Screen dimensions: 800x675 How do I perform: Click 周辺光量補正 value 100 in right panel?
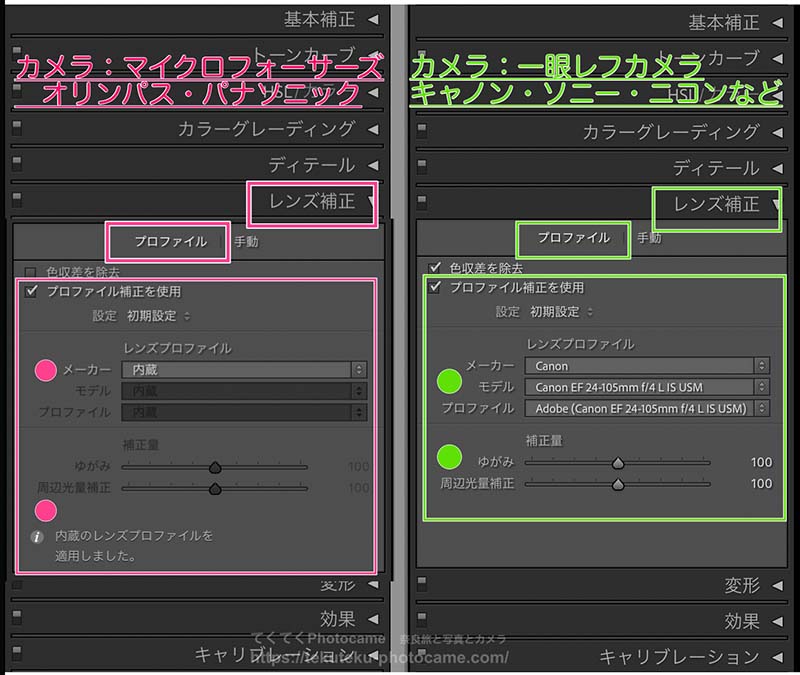[761, 483]
